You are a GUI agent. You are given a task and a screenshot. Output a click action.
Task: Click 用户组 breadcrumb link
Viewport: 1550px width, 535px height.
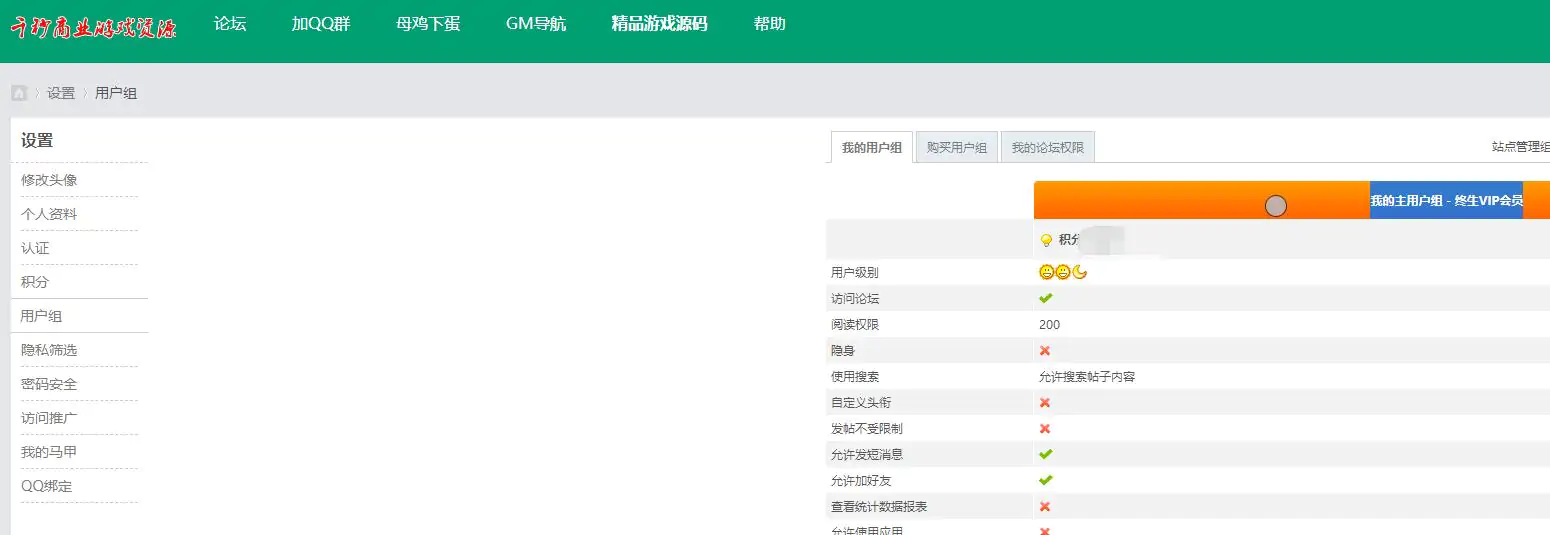pyautogui.click(x=116, y=93)
